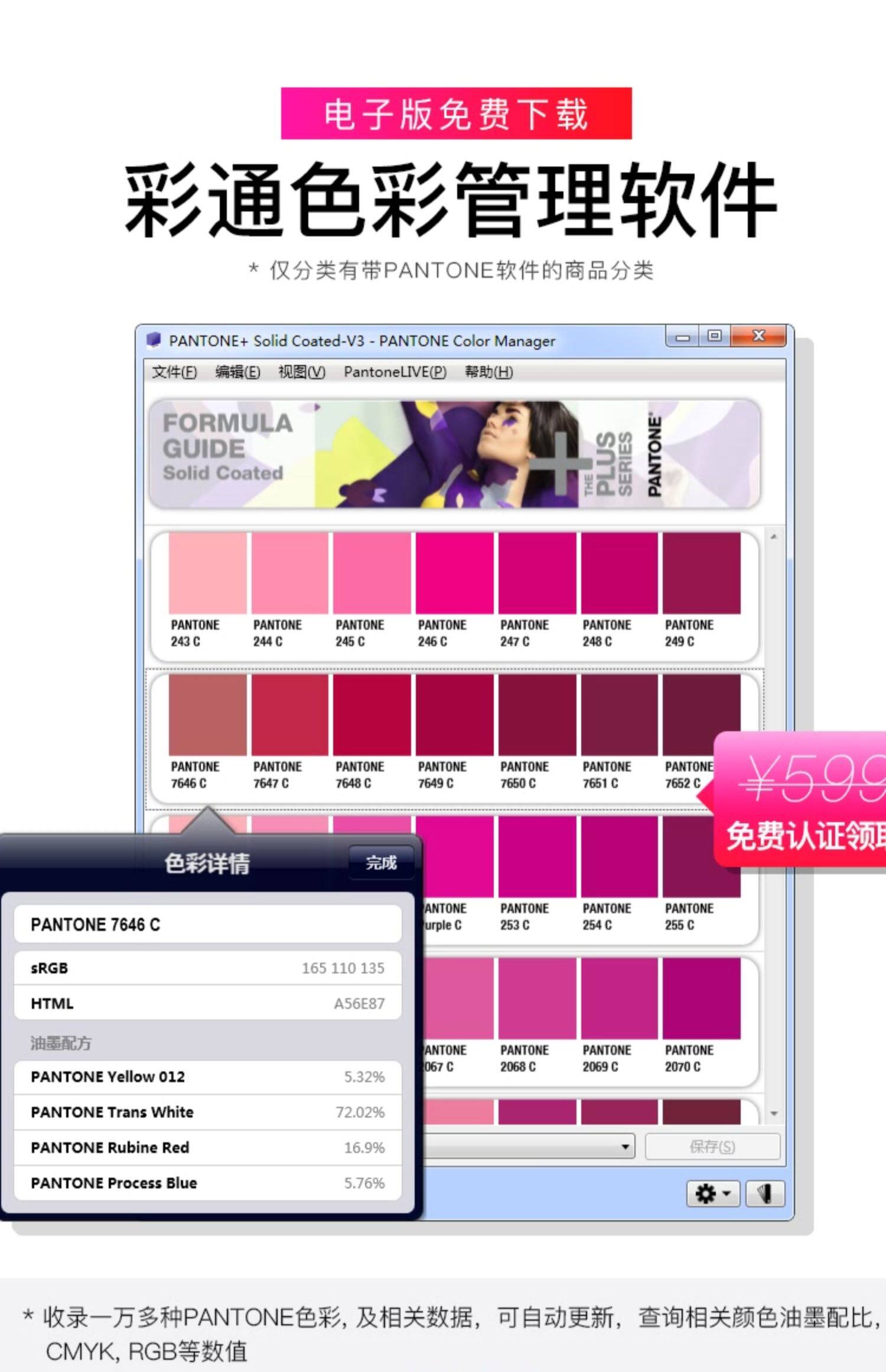This screenshot has width=886, height=1372.
Task: Select the PANTONE 254 C swatch
Action: (x=619, y=857)
